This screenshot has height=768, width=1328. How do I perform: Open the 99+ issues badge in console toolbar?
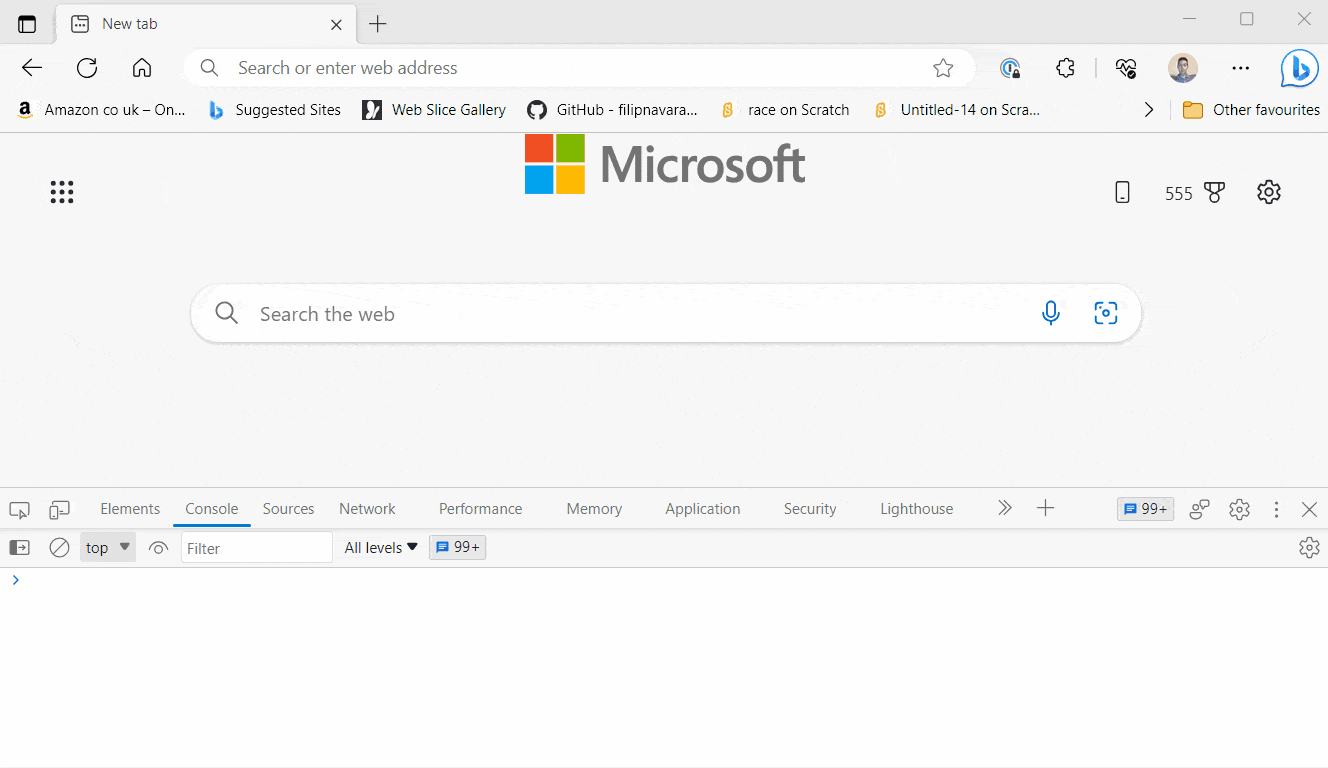pos(457,547)
